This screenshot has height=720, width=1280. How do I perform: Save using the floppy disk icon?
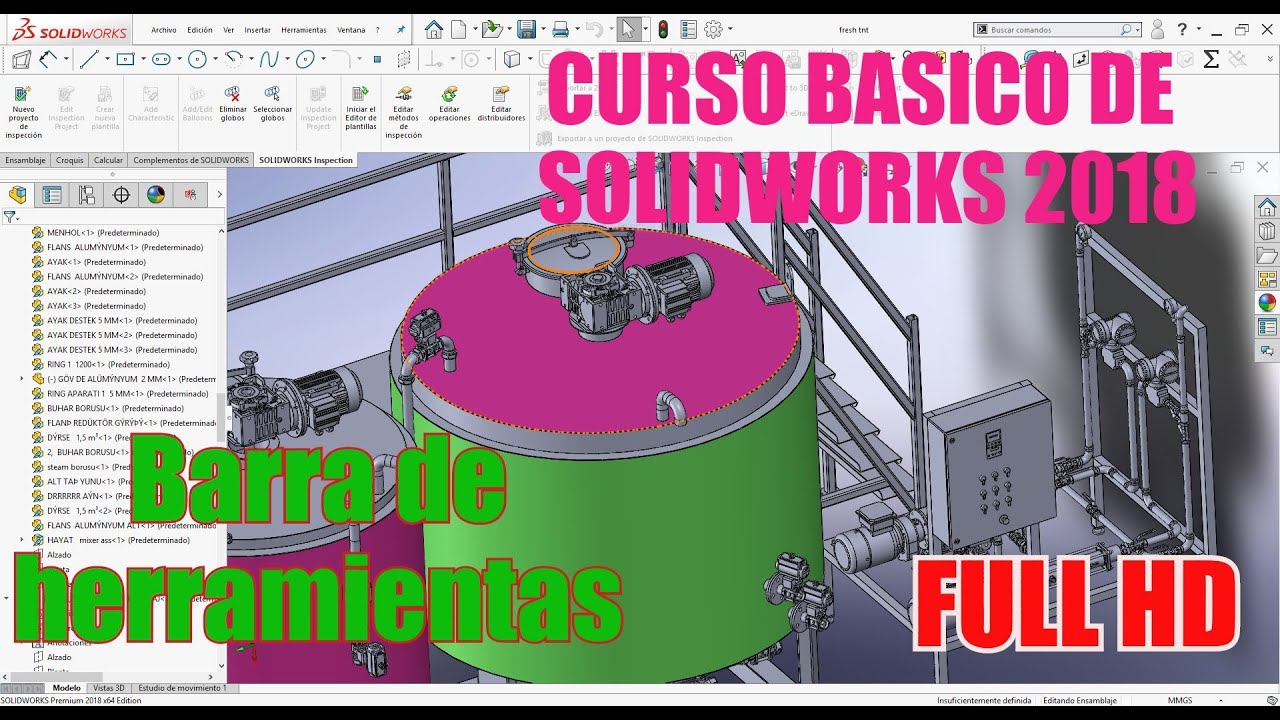pyautogui.click(x=526, y=29)
